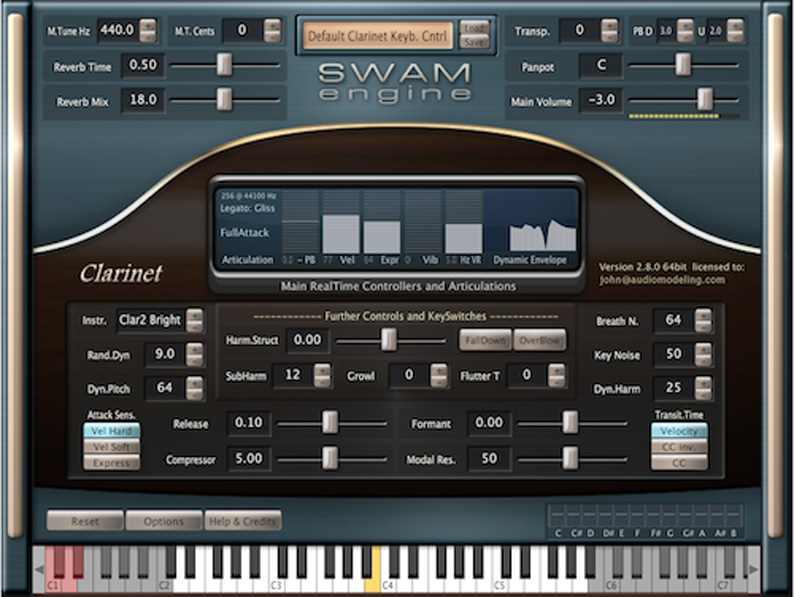Click the Compressor value 5.00
Viewport: 794px width, 597px height.
coord(249,458)
